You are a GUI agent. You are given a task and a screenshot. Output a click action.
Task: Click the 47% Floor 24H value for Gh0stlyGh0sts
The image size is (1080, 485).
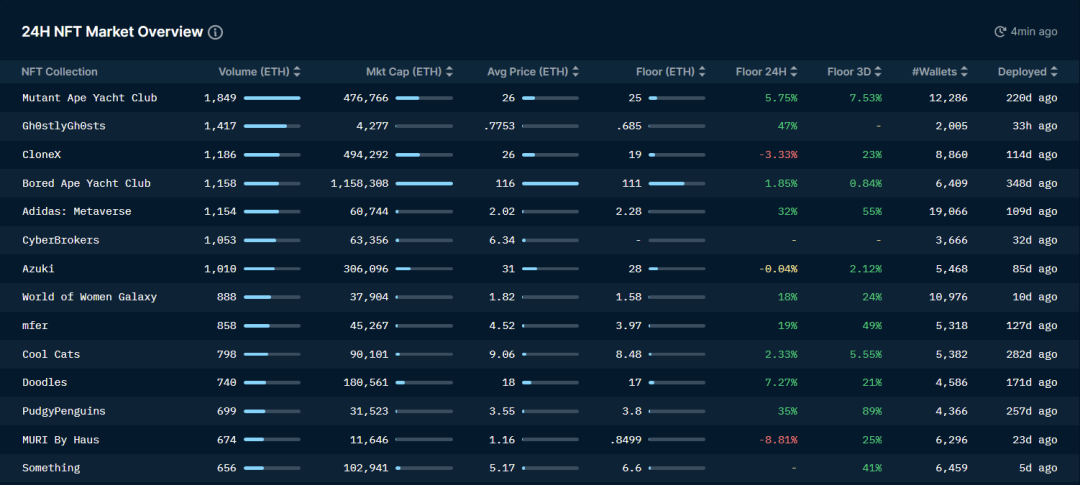(x=788, y=126)
